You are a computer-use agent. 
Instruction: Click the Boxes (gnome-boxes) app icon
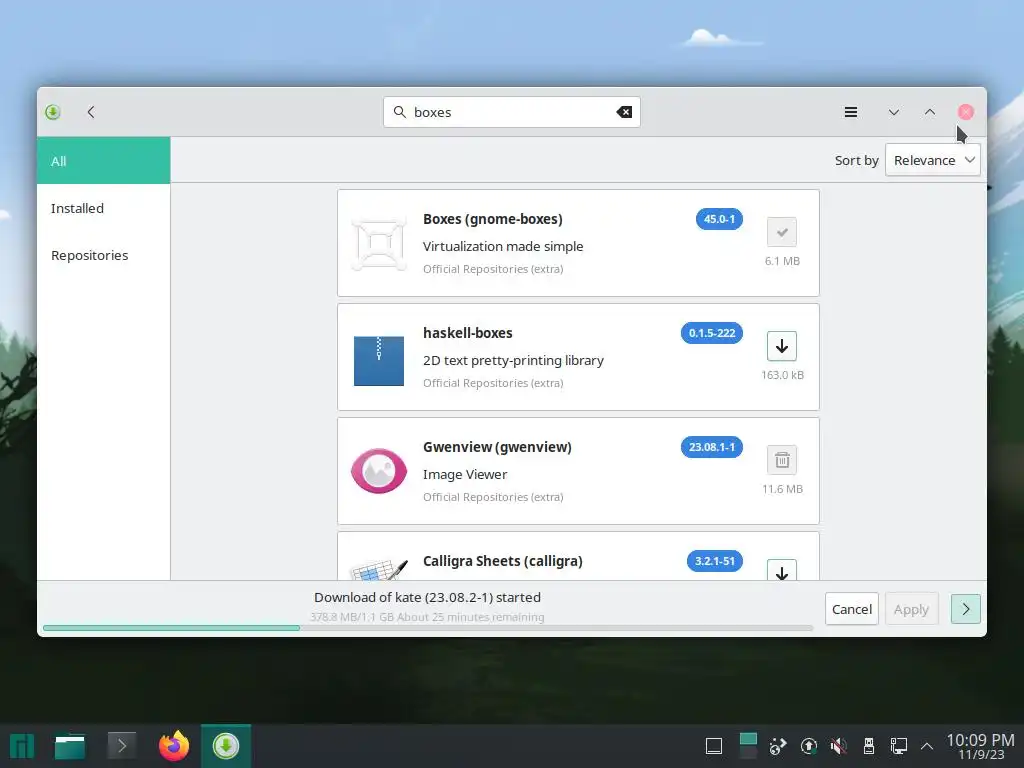coord(379,243)
